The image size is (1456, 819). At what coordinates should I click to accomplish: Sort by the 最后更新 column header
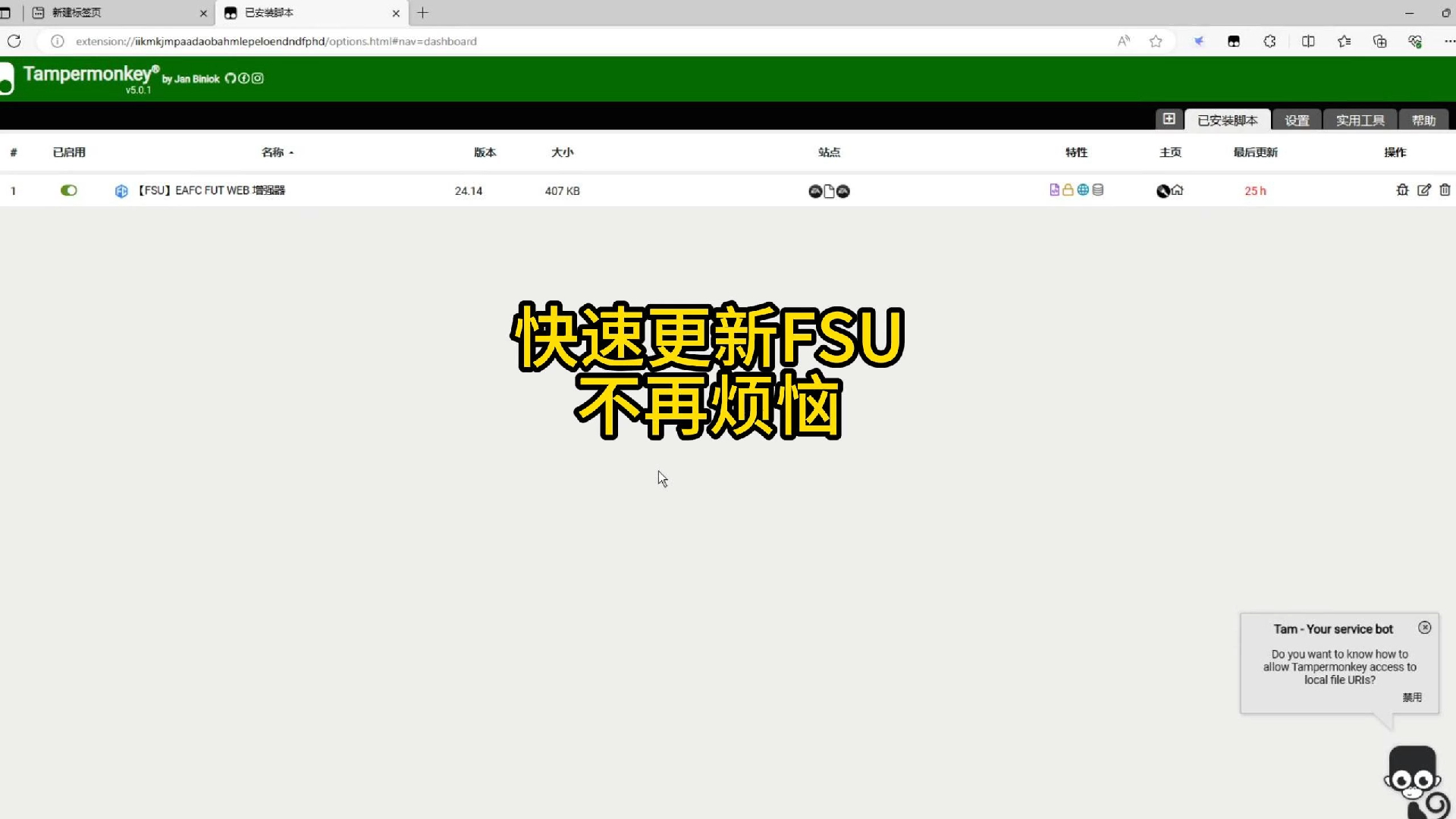coord(1255,152)
